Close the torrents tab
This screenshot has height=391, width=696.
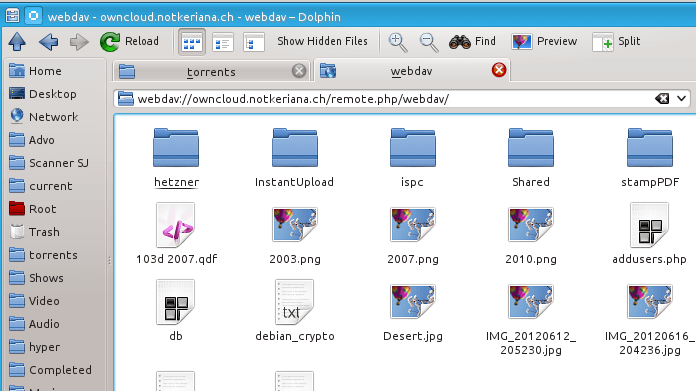point(299,71)
